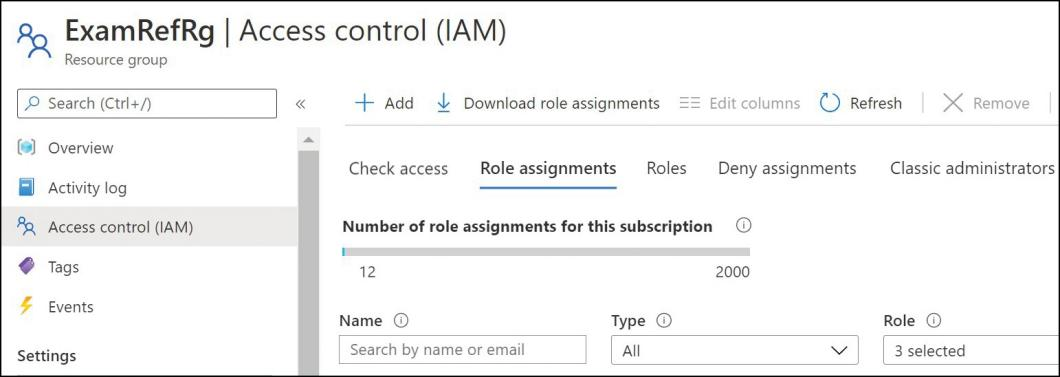Select Access control (IAM) in sidebar
The width and height of the screenshot is (1060, 377).
tap(149, 226)
